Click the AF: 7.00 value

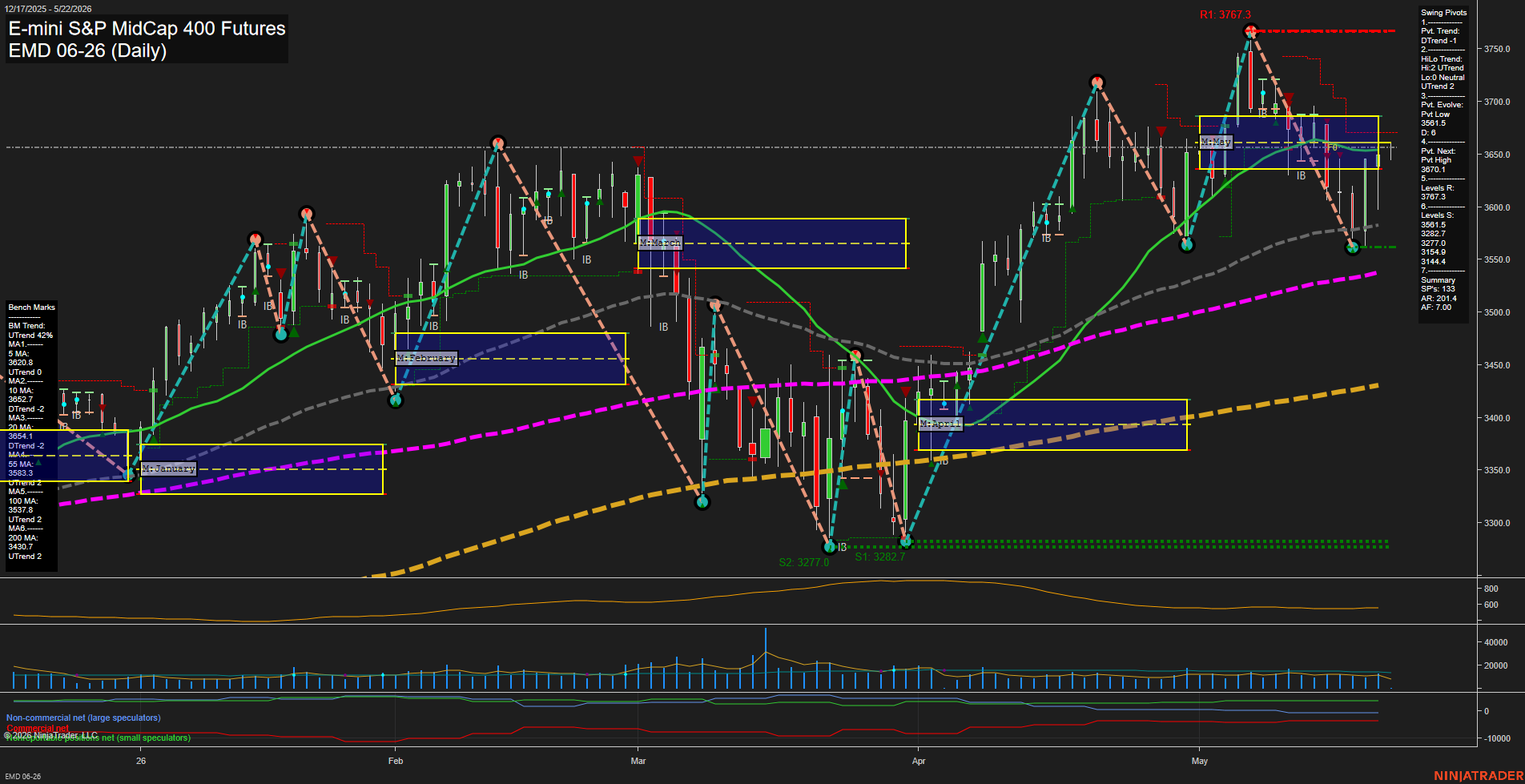(x=1436, y=308)
